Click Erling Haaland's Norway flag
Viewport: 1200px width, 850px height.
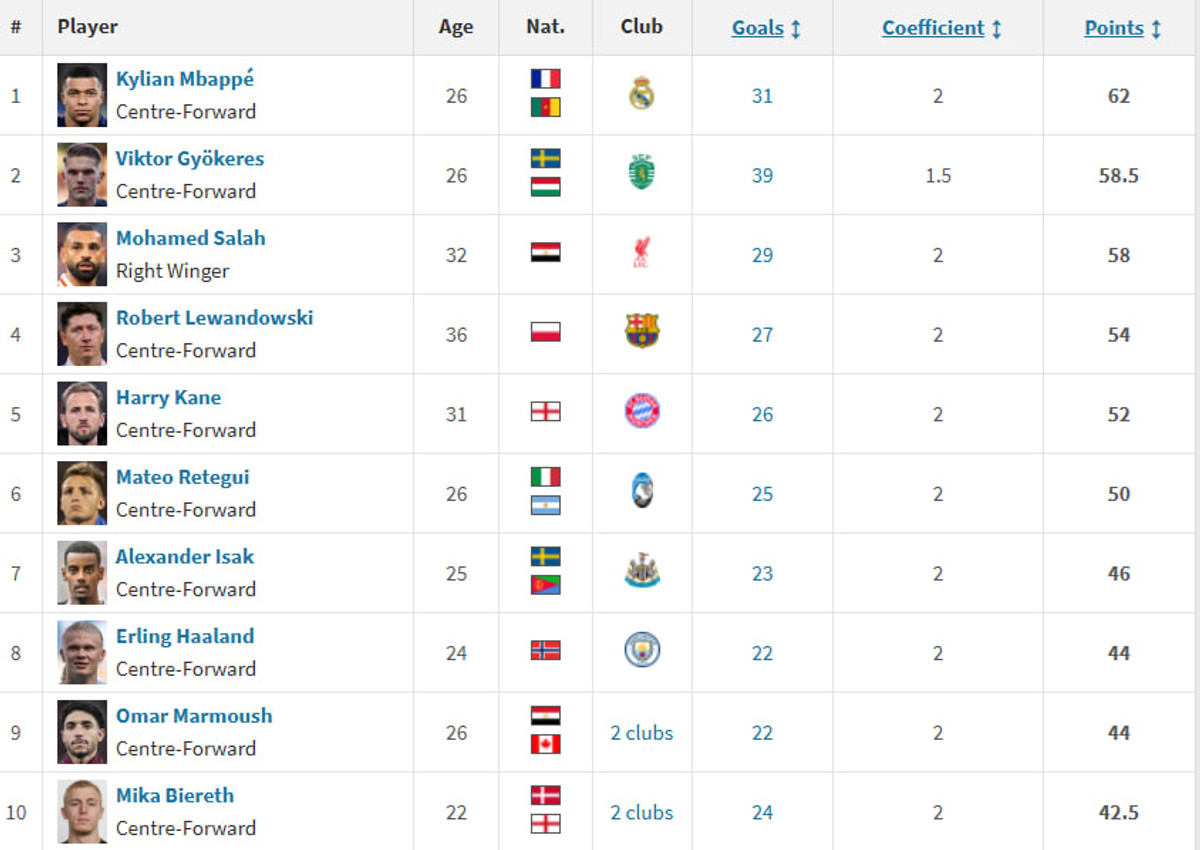tap(546, 651)
